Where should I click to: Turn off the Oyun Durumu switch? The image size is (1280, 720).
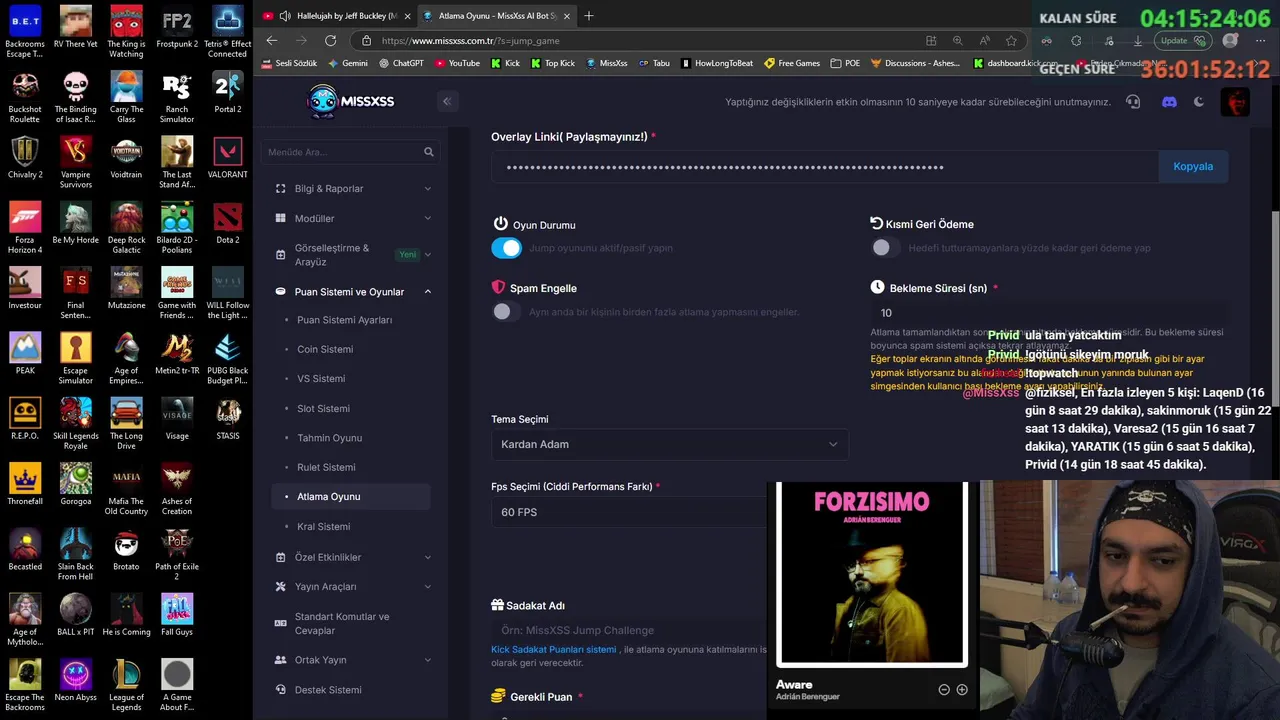[x=507, y=248]
